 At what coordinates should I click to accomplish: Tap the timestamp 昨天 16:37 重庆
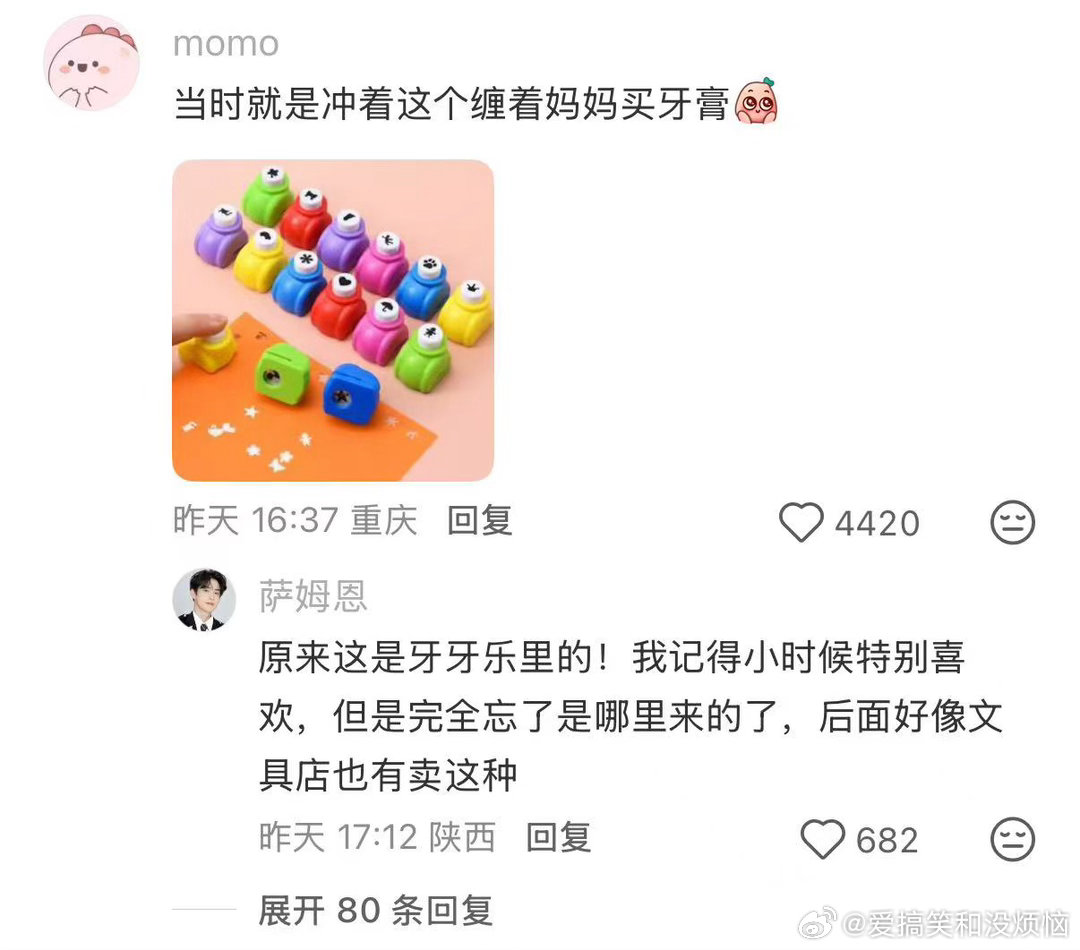coord(295,520)
